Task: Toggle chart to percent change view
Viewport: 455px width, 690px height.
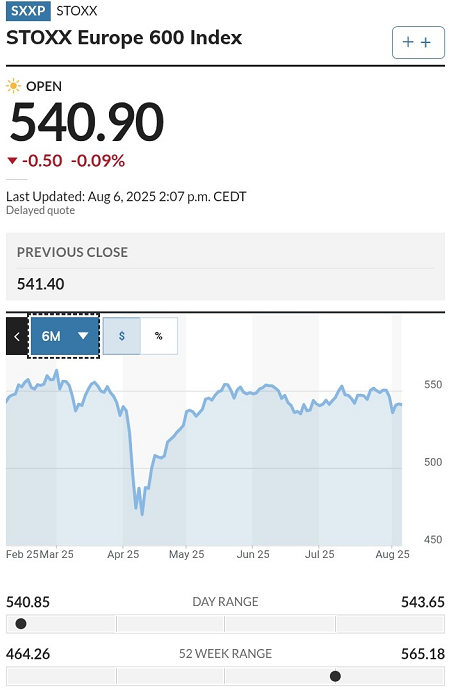Action: pos(159,336)
